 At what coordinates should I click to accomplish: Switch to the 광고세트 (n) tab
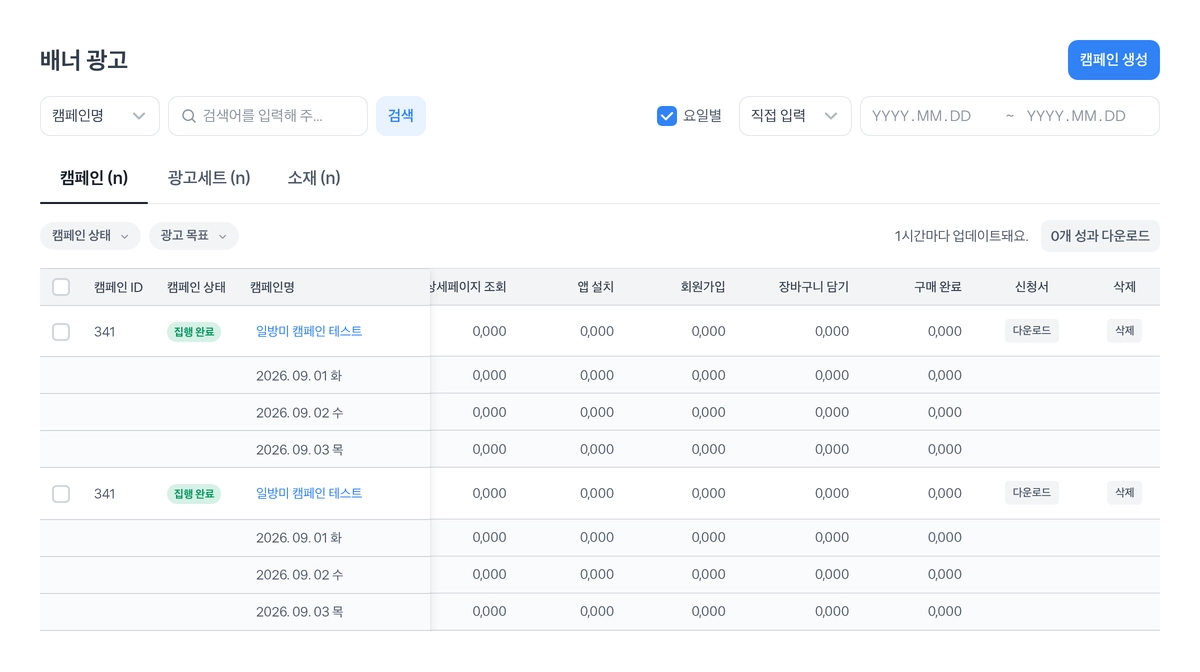coord(209,178)
